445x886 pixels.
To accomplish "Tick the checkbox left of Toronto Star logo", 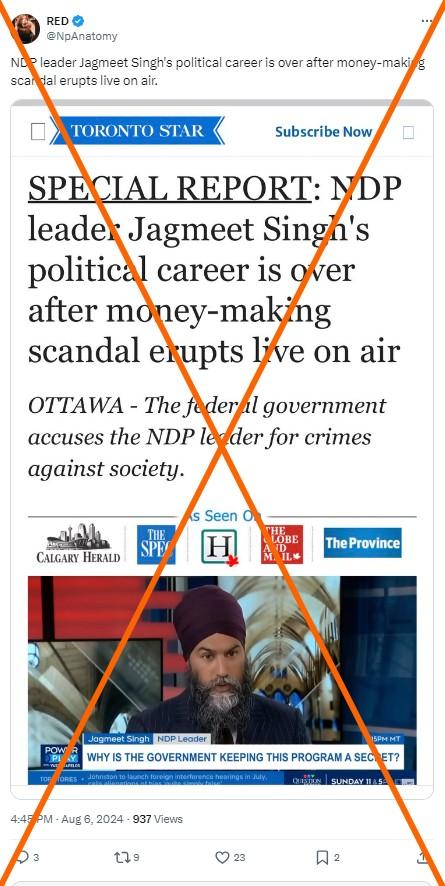I will [38, 132].
